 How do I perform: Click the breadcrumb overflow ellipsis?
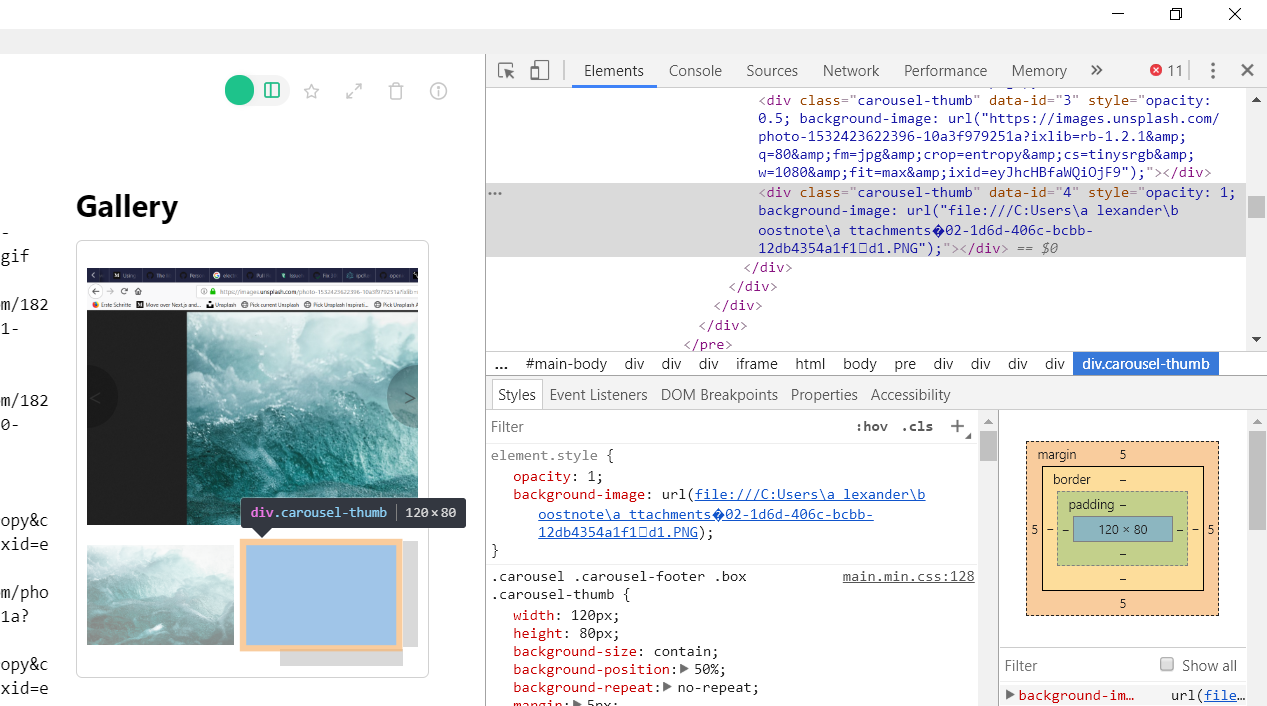tap(501, 364)
